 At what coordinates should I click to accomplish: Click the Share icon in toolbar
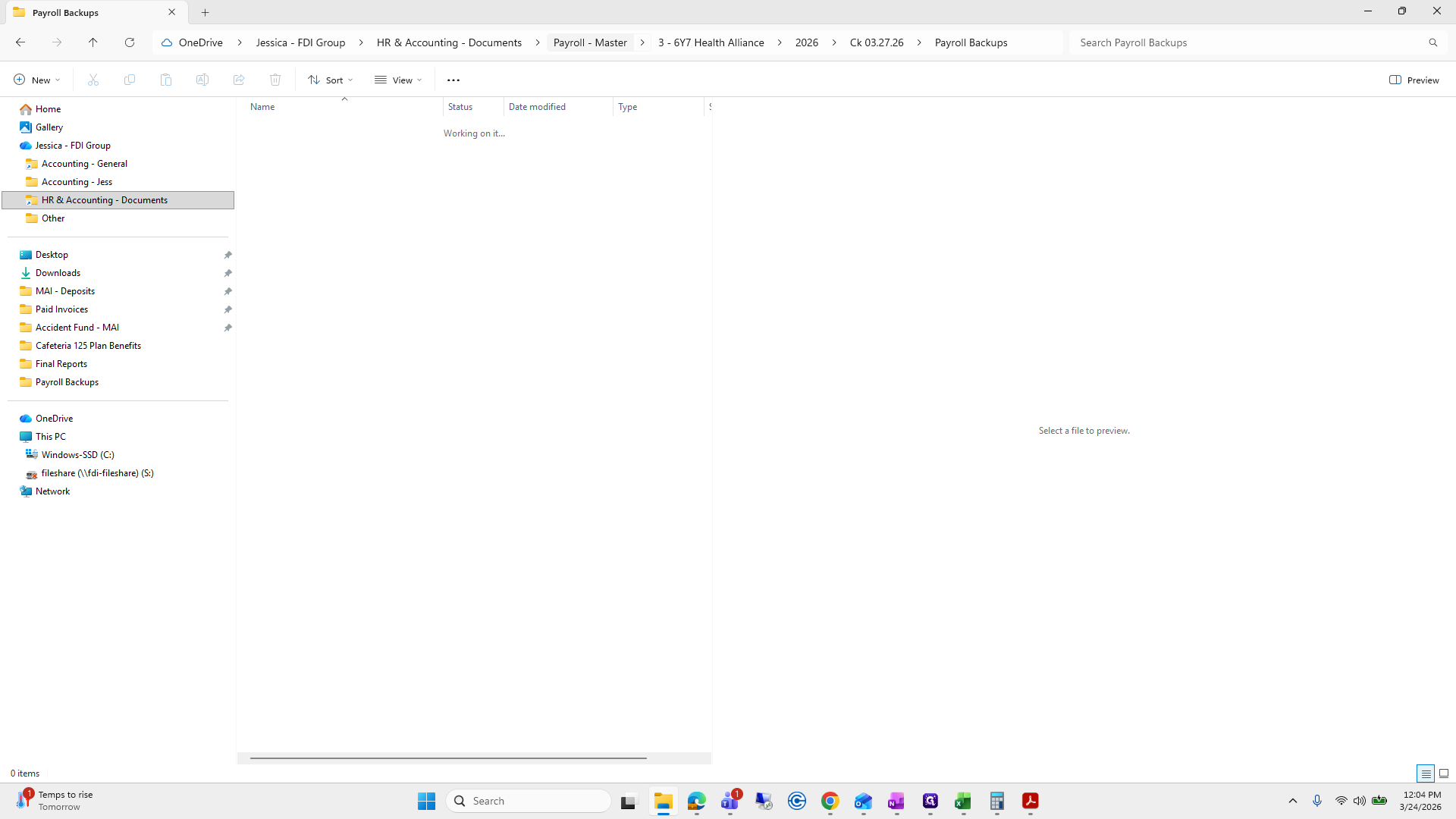tap(239, 80)
